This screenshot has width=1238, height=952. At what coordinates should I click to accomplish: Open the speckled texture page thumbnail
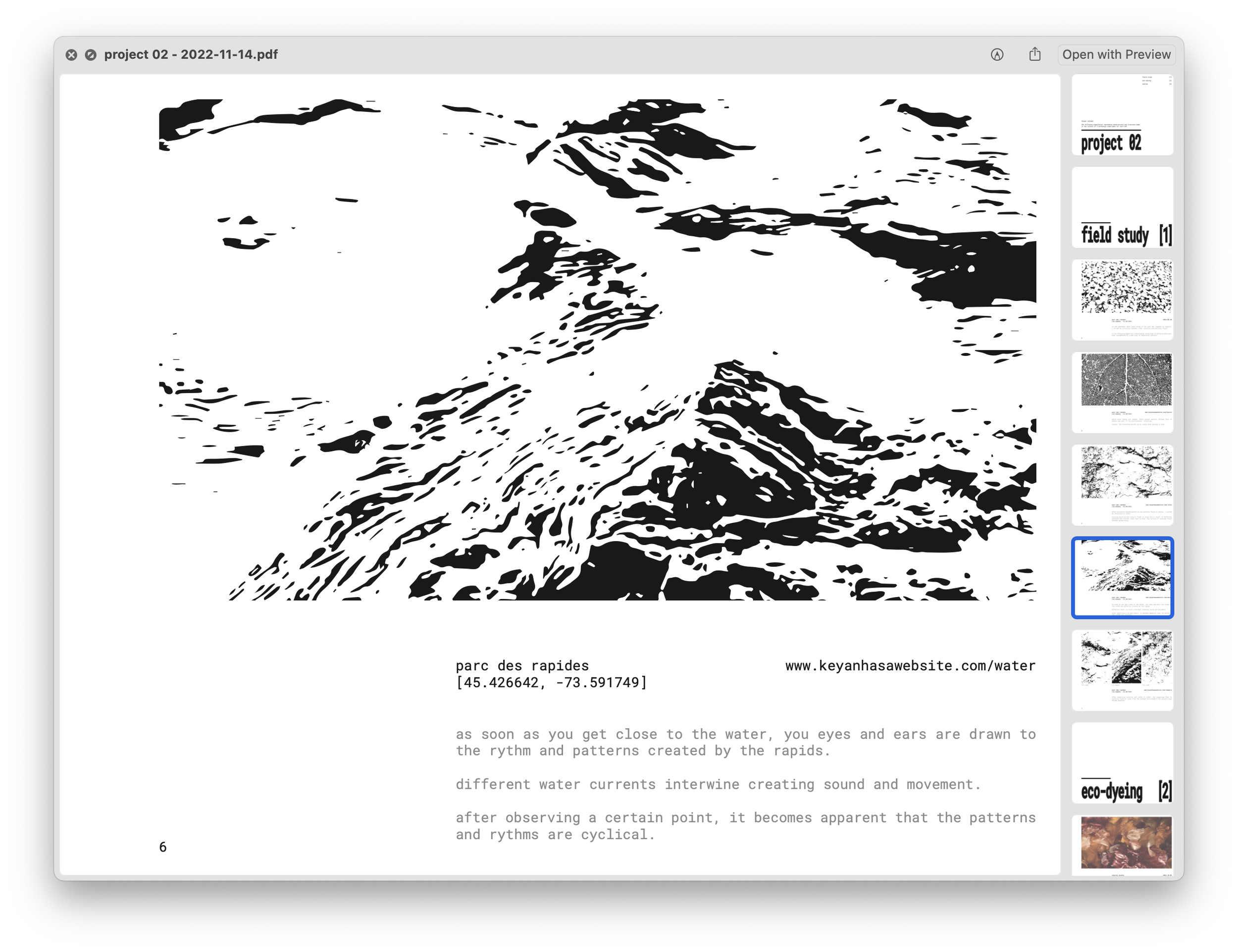pyautogui.click(x=1122, y=300)
